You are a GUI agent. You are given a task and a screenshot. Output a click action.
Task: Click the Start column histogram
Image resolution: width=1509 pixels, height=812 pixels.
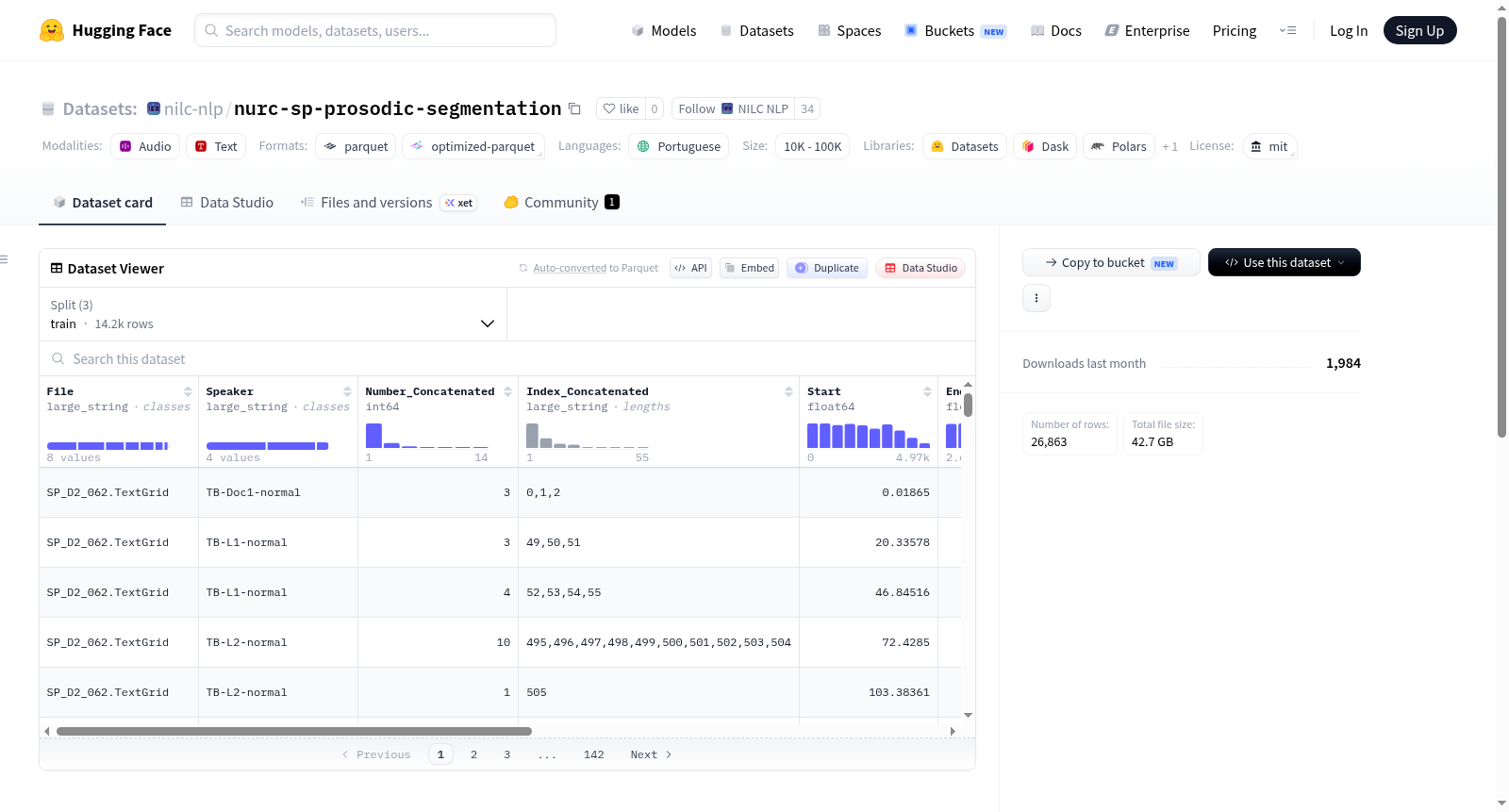(x=869, y=435)
